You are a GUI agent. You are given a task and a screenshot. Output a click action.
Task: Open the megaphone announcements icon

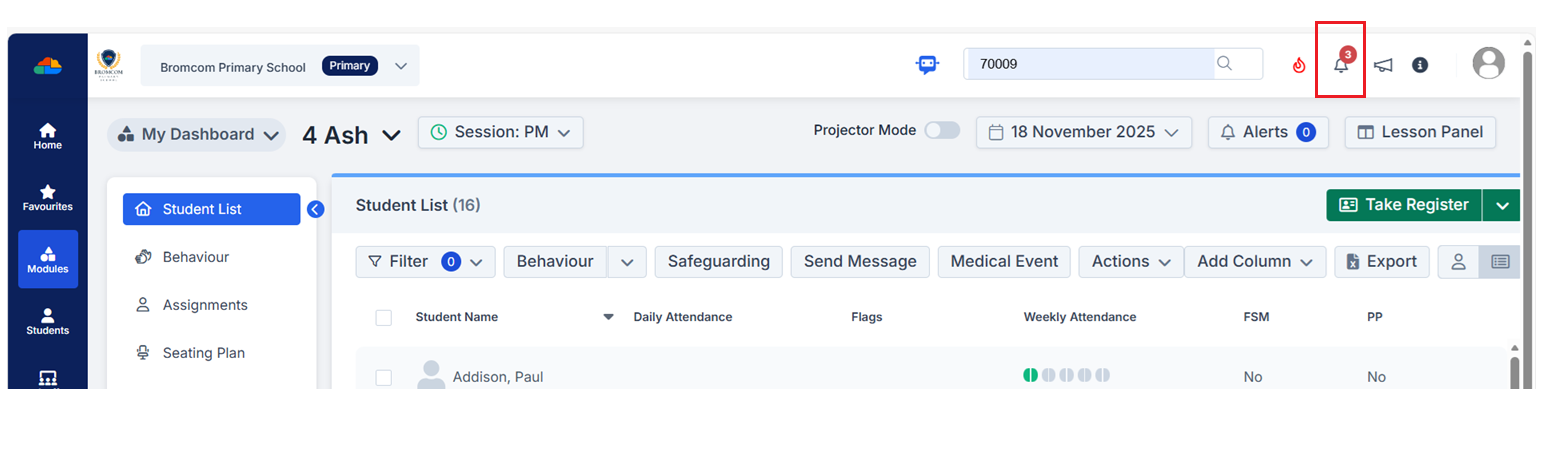click(1383, 65)
